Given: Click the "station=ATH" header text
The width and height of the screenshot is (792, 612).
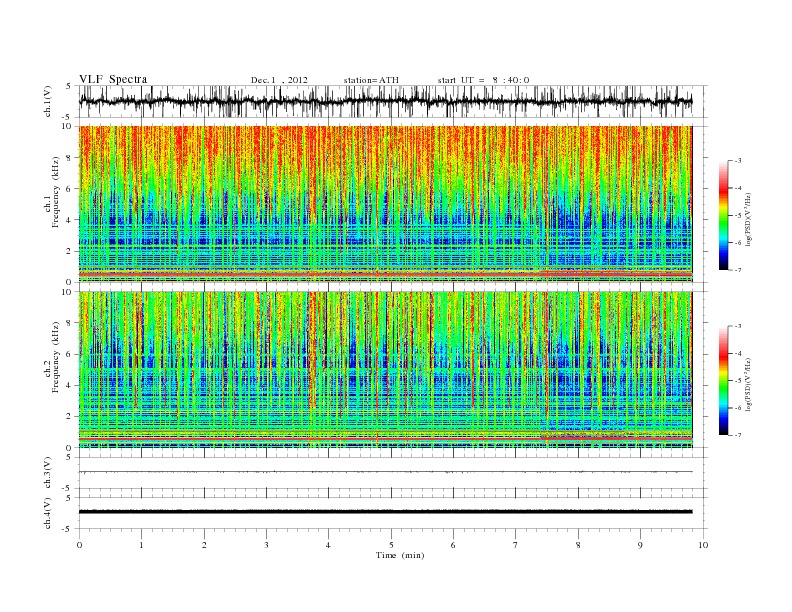Looking at the screenshot, I should pos(371,80).
